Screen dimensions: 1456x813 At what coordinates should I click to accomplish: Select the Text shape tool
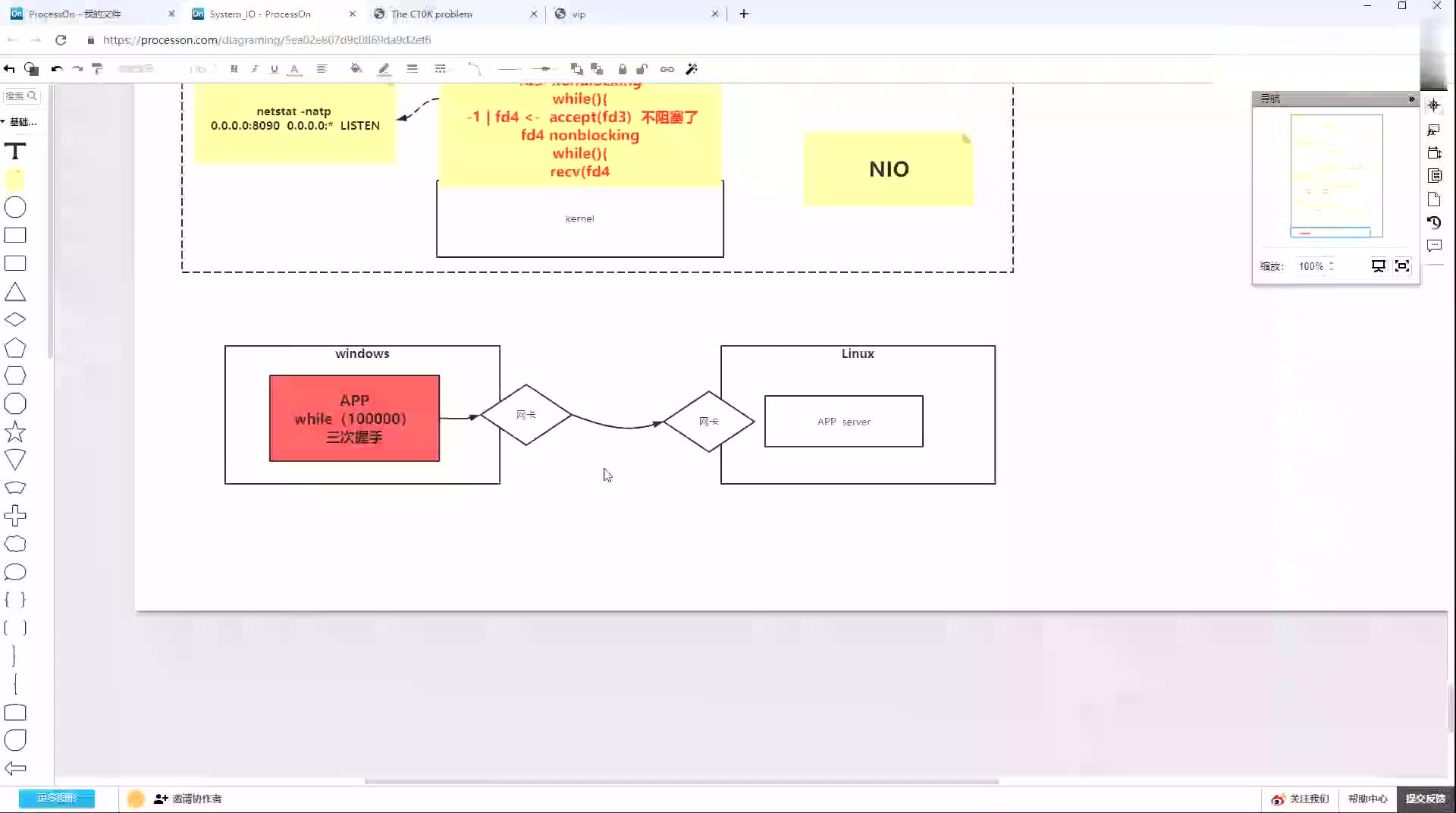[15, 151]
